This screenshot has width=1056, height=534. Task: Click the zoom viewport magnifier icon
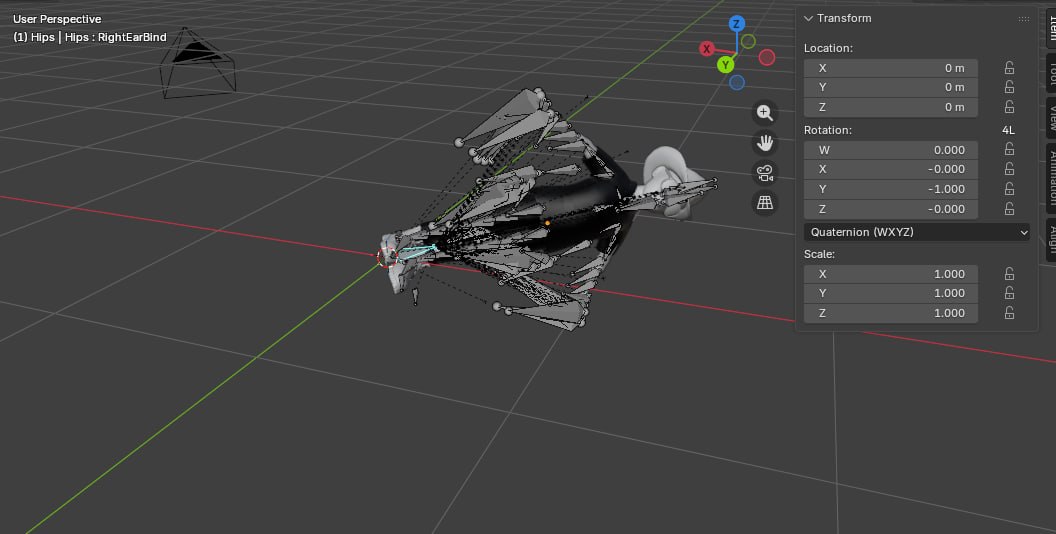click(x=764, y=113)
